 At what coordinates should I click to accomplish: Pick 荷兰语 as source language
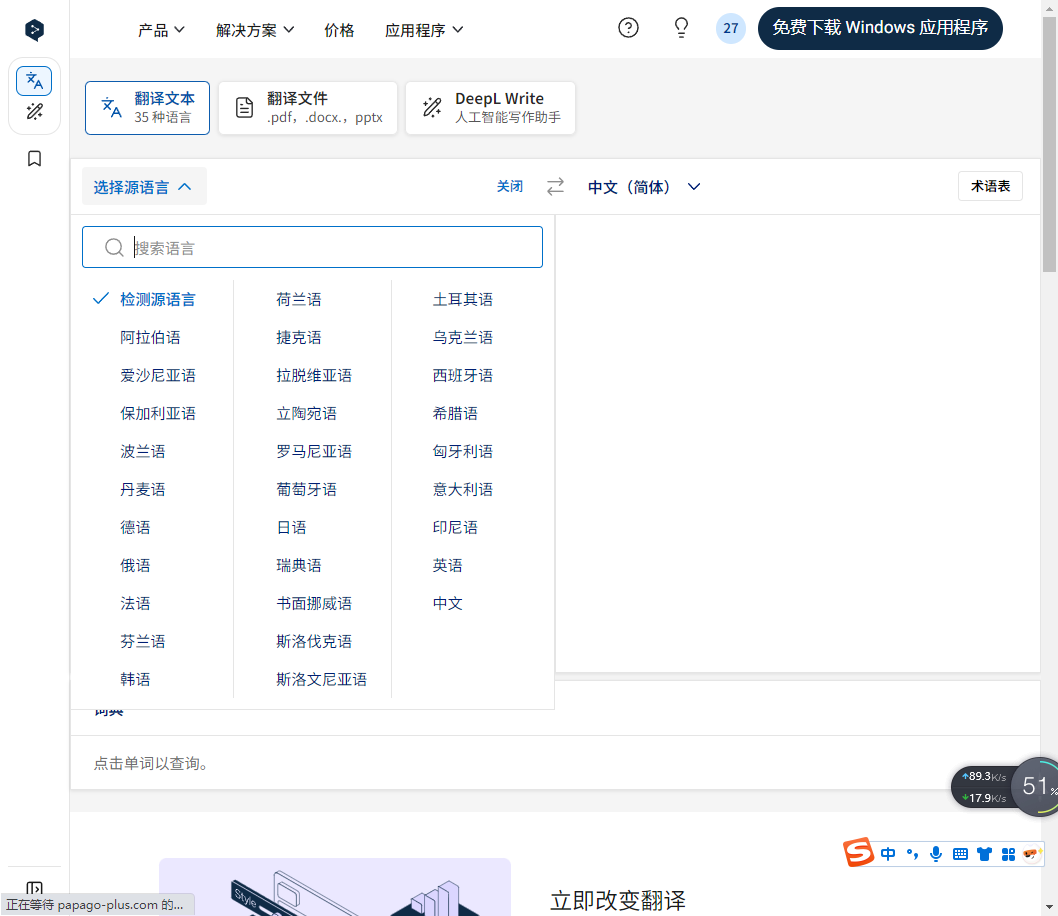299,299
